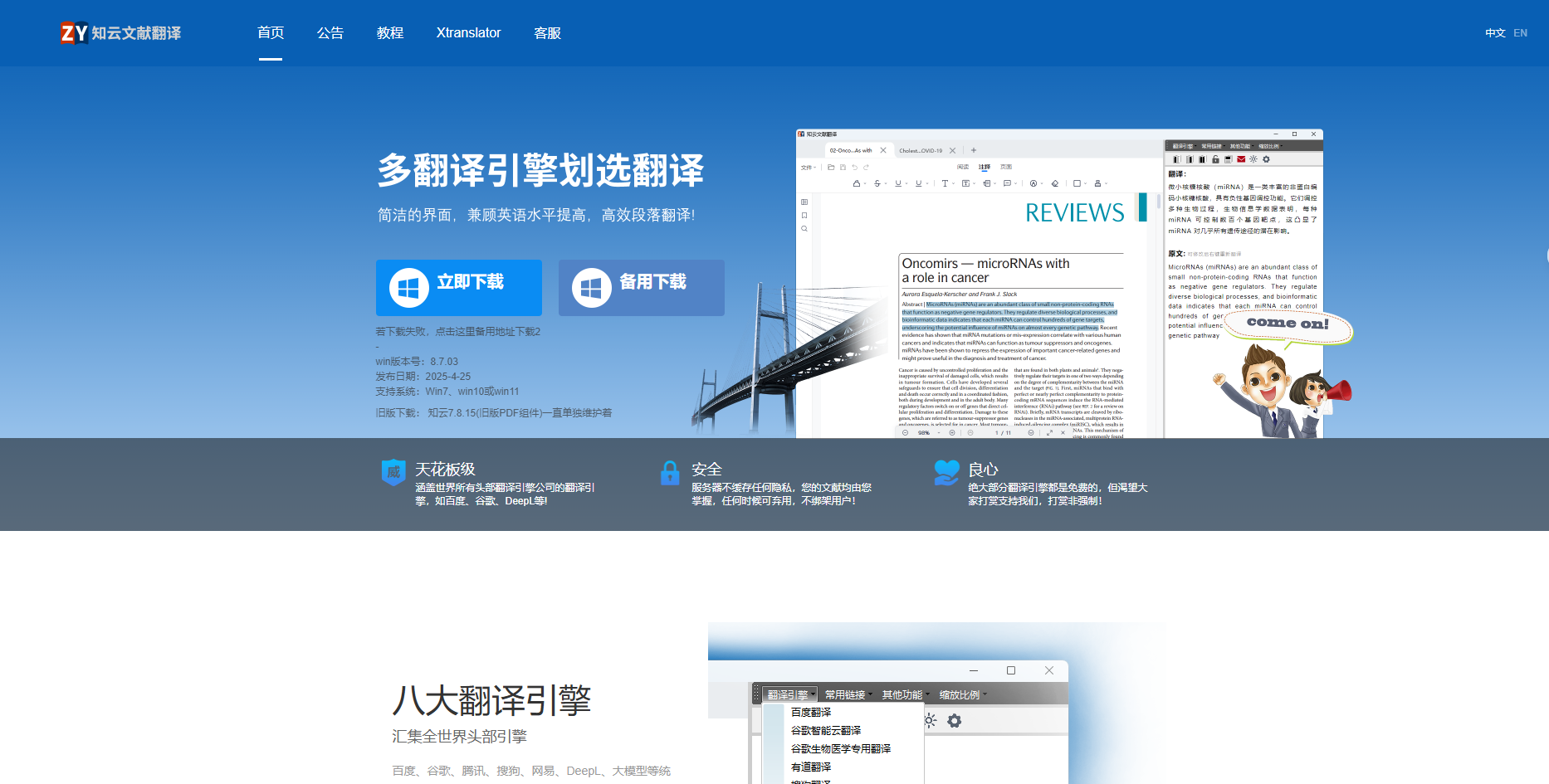Screen dimensions: 1549x784
Task: Click the red mail envelope icon in hero panel
Action: (1241, 159)
